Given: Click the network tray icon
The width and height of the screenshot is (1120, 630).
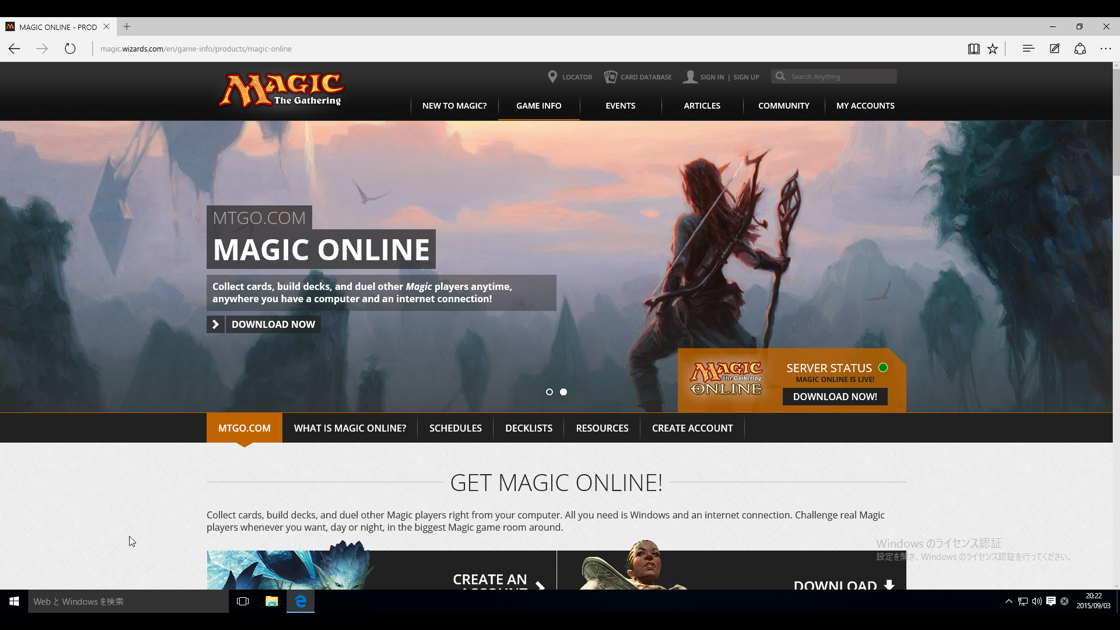Looking at the screenshot, I should point(1023,601).
